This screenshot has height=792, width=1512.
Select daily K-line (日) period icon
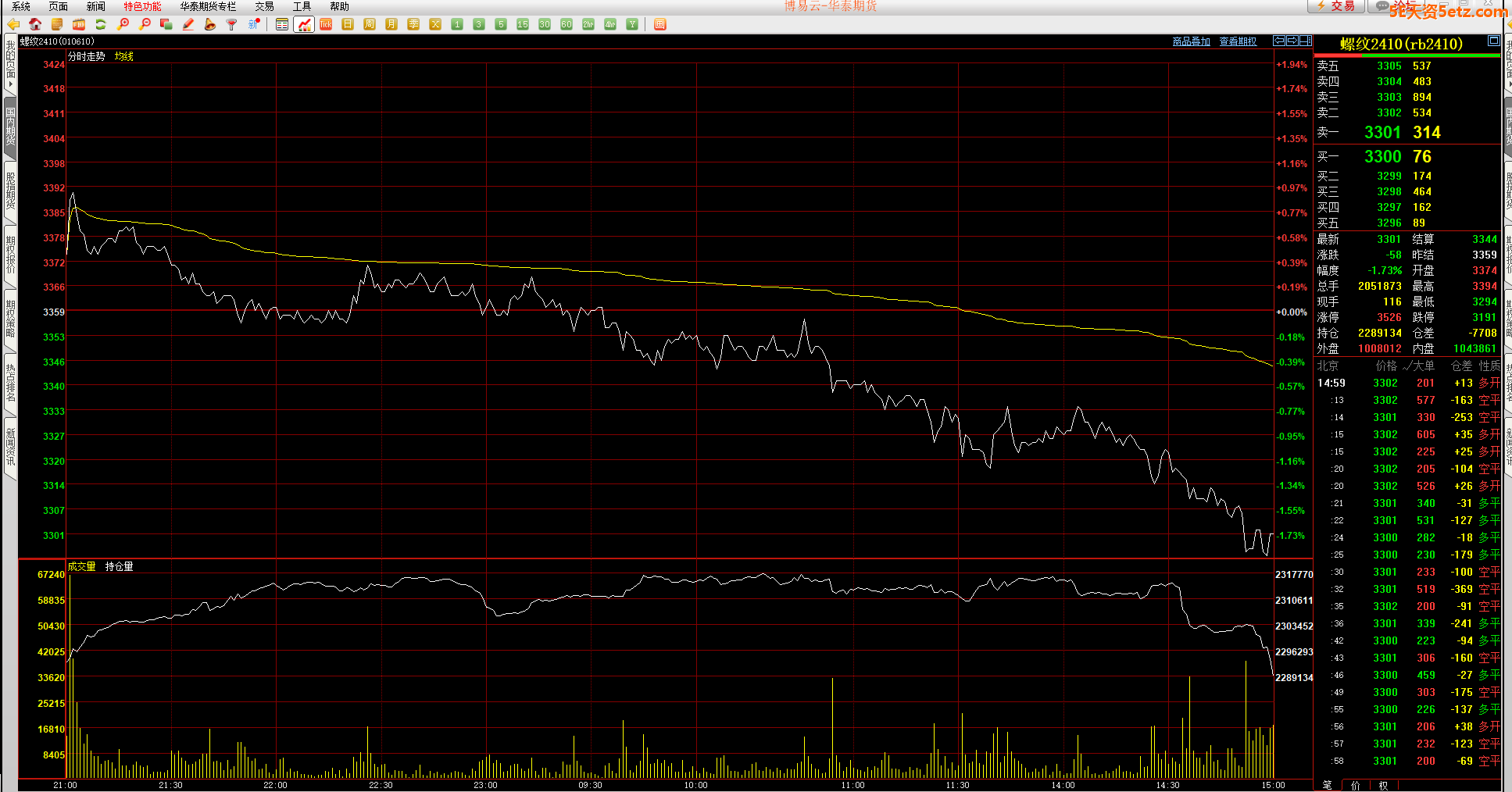click(348, 25)
